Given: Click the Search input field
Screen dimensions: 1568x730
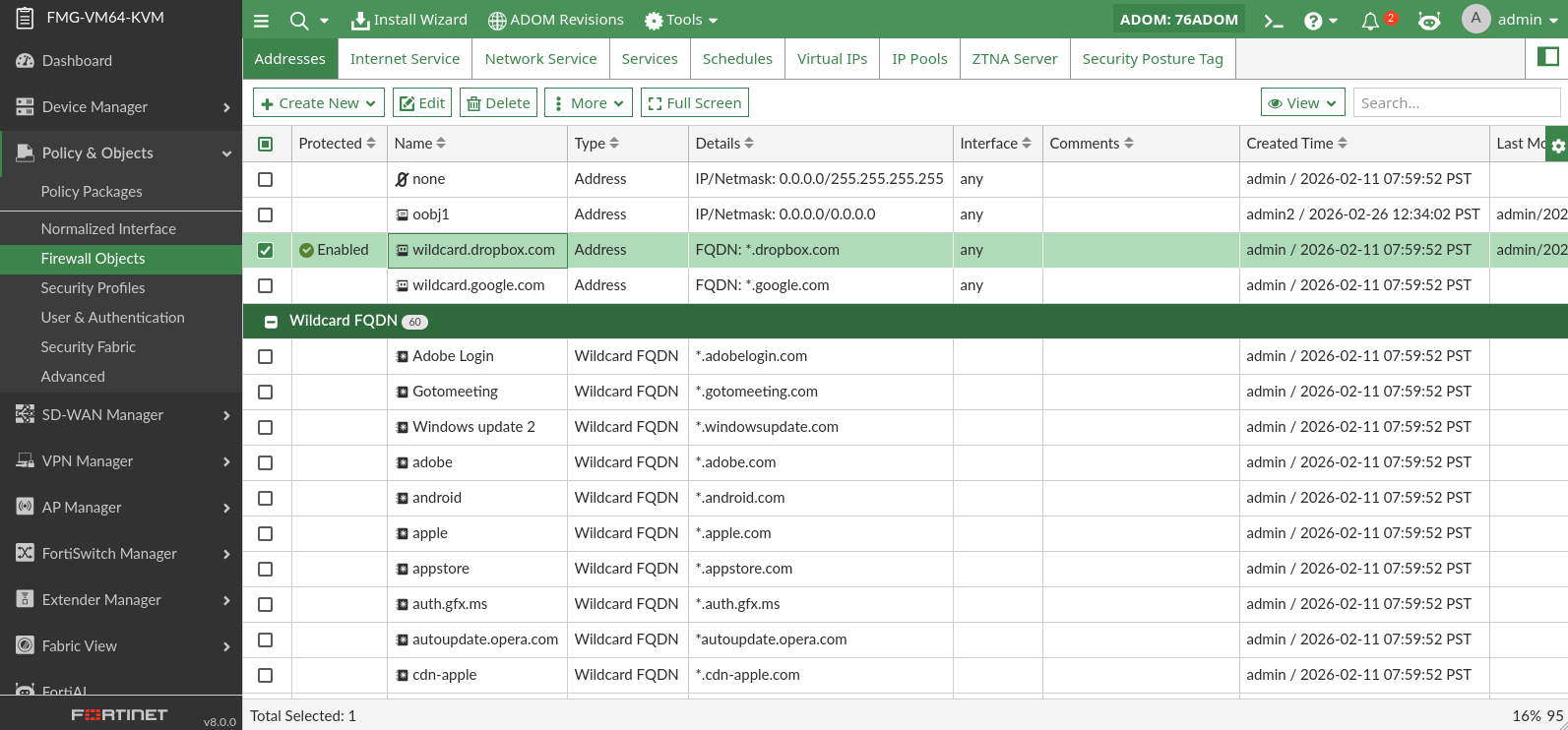Looking at the screenshot, I should point(1456,103).
